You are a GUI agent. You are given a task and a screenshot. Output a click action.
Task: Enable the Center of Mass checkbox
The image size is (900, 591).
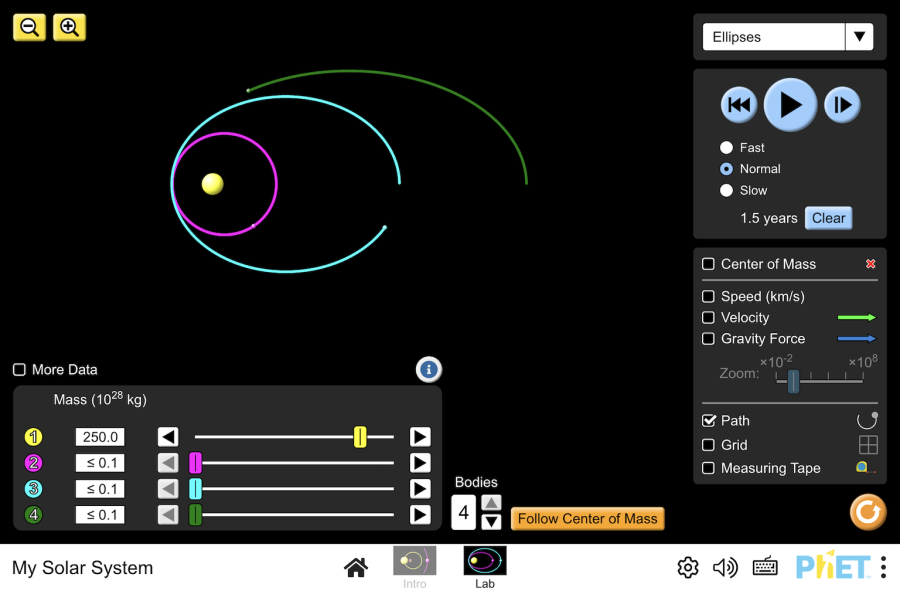pyautogui.click(x=708, y=264)
